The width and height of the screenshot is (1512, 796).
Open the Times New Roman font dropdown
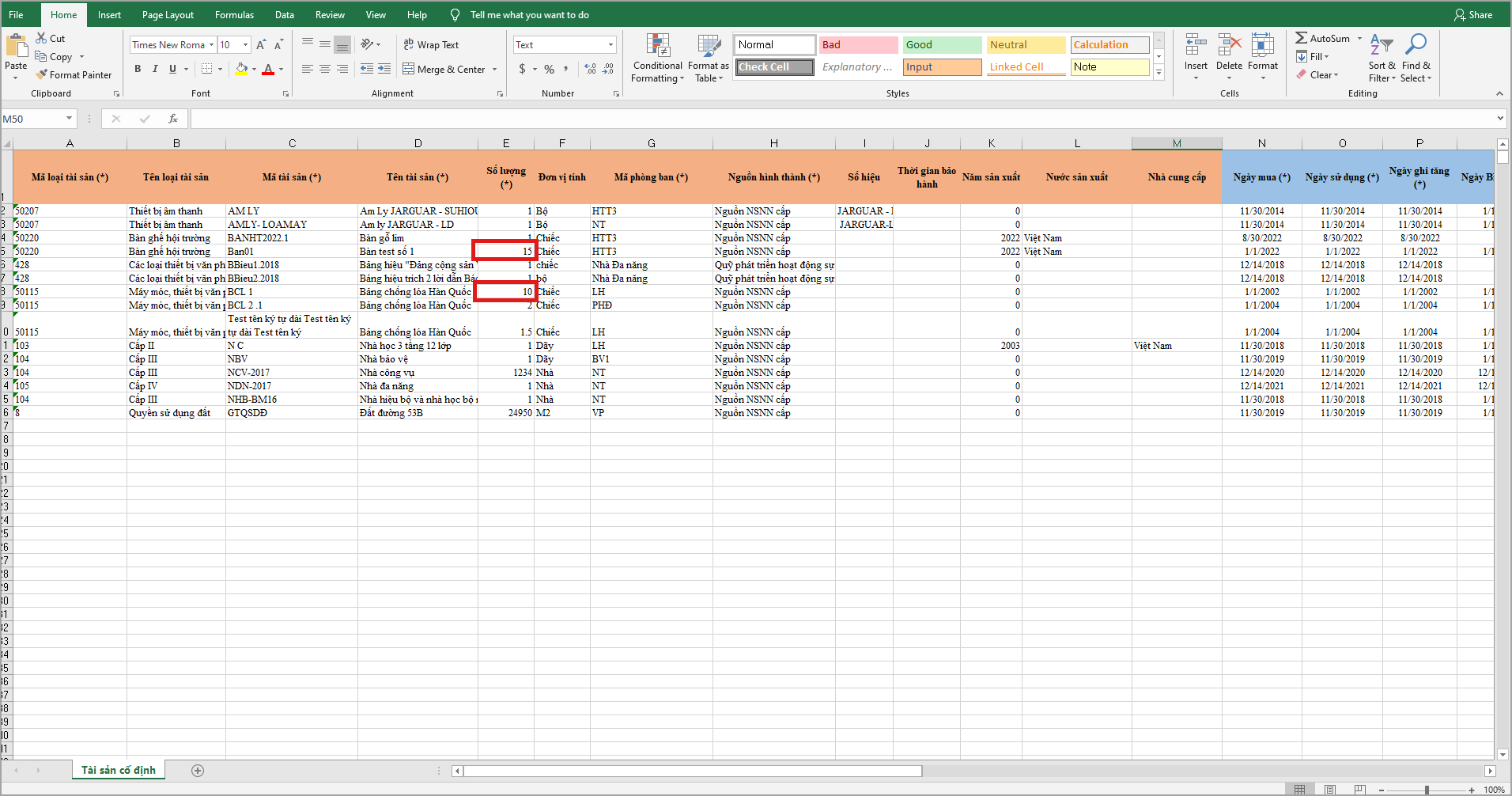click(212, 45)
